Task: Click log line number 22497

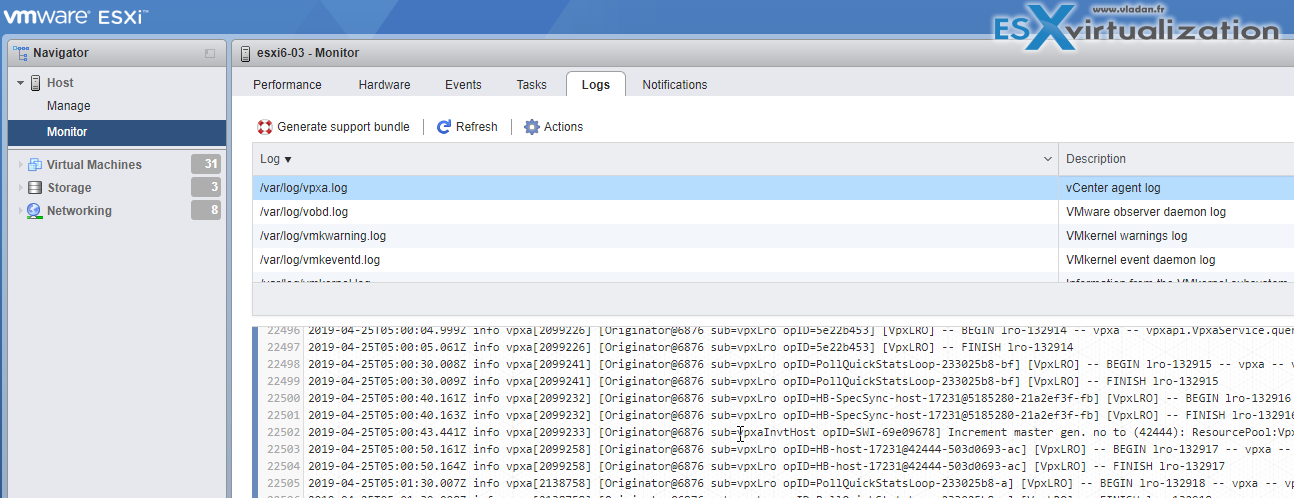Action: (x=283, y=346)
